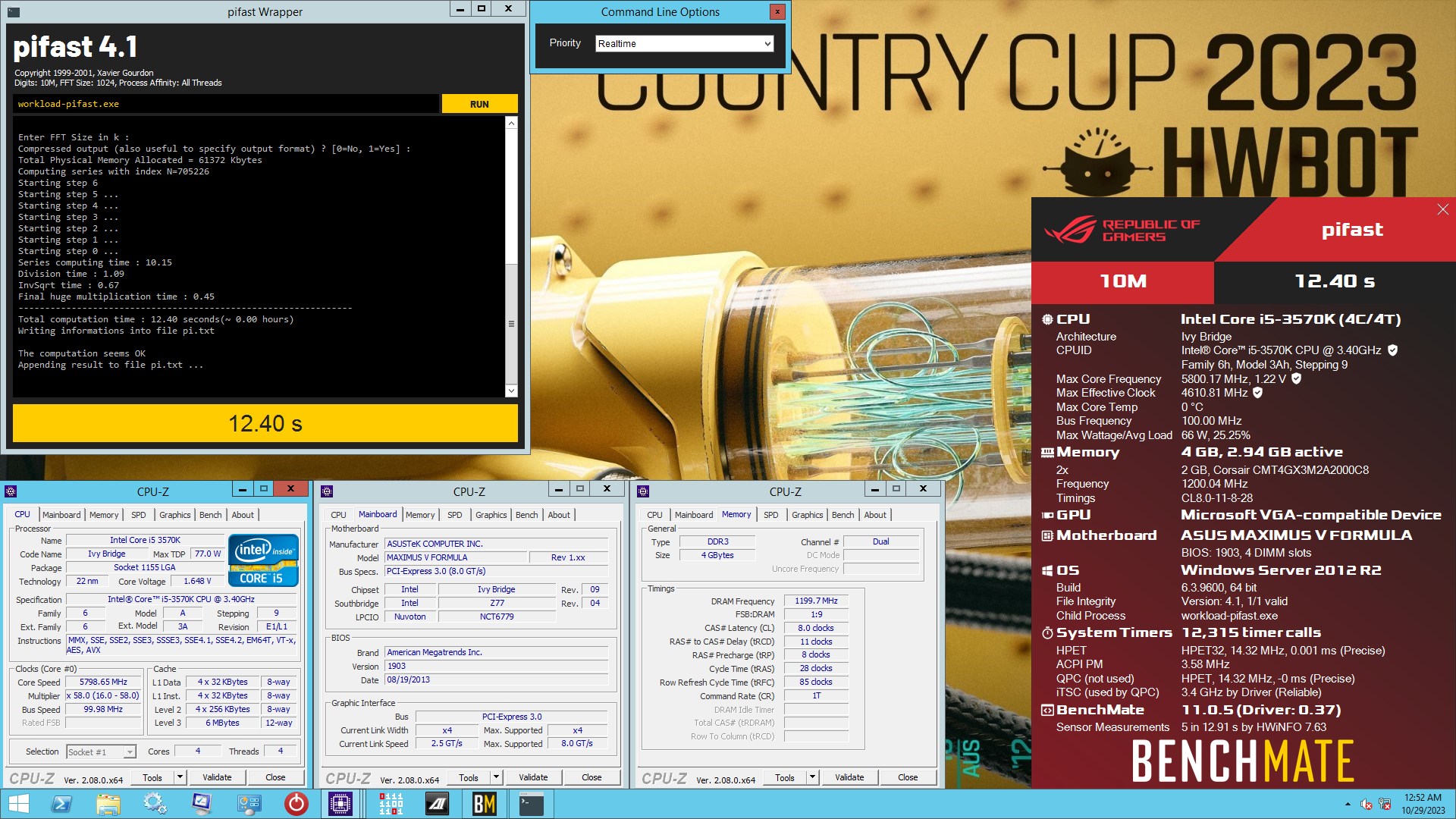
Task: Click Validate in CPU-Z CPU window
Action: 217,777
